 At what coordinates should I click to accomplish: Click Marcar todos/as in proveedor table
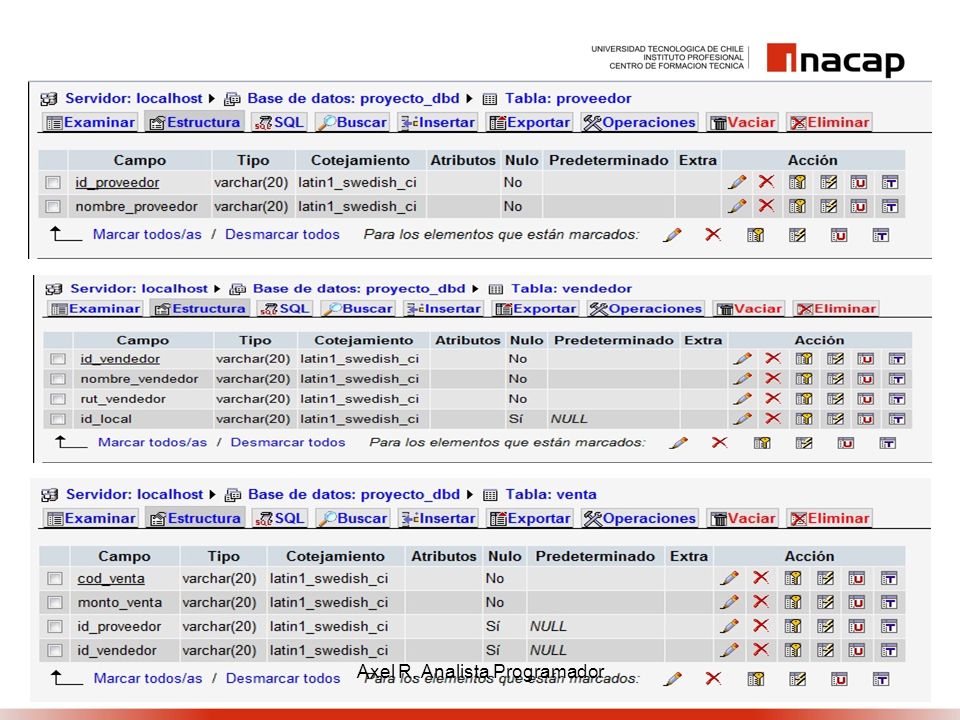tap(147, 234)
